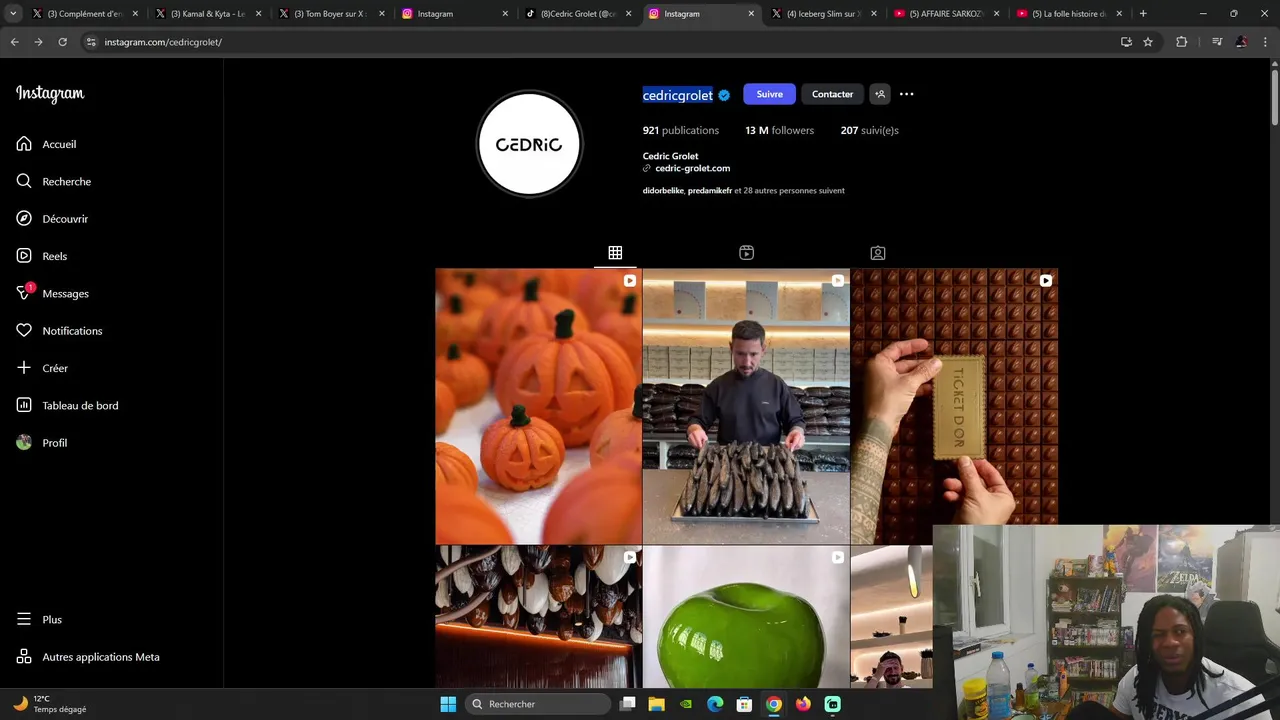Viewport: 1280px width, 720px height.
Task: Open the 13 M followers list
Action: (779, 130)
